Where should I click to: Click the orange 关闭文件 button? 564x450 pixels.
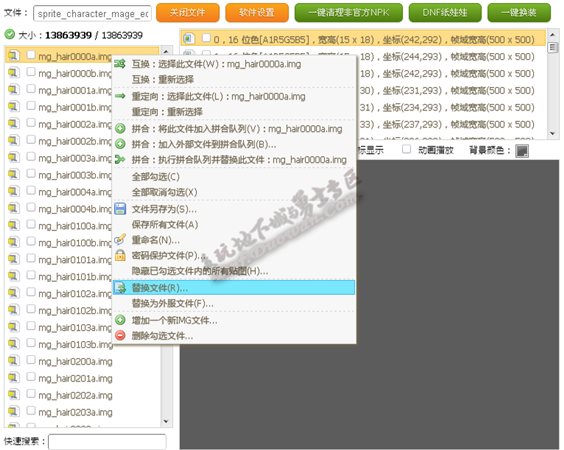pyautogui.click(x=188, y=13)
